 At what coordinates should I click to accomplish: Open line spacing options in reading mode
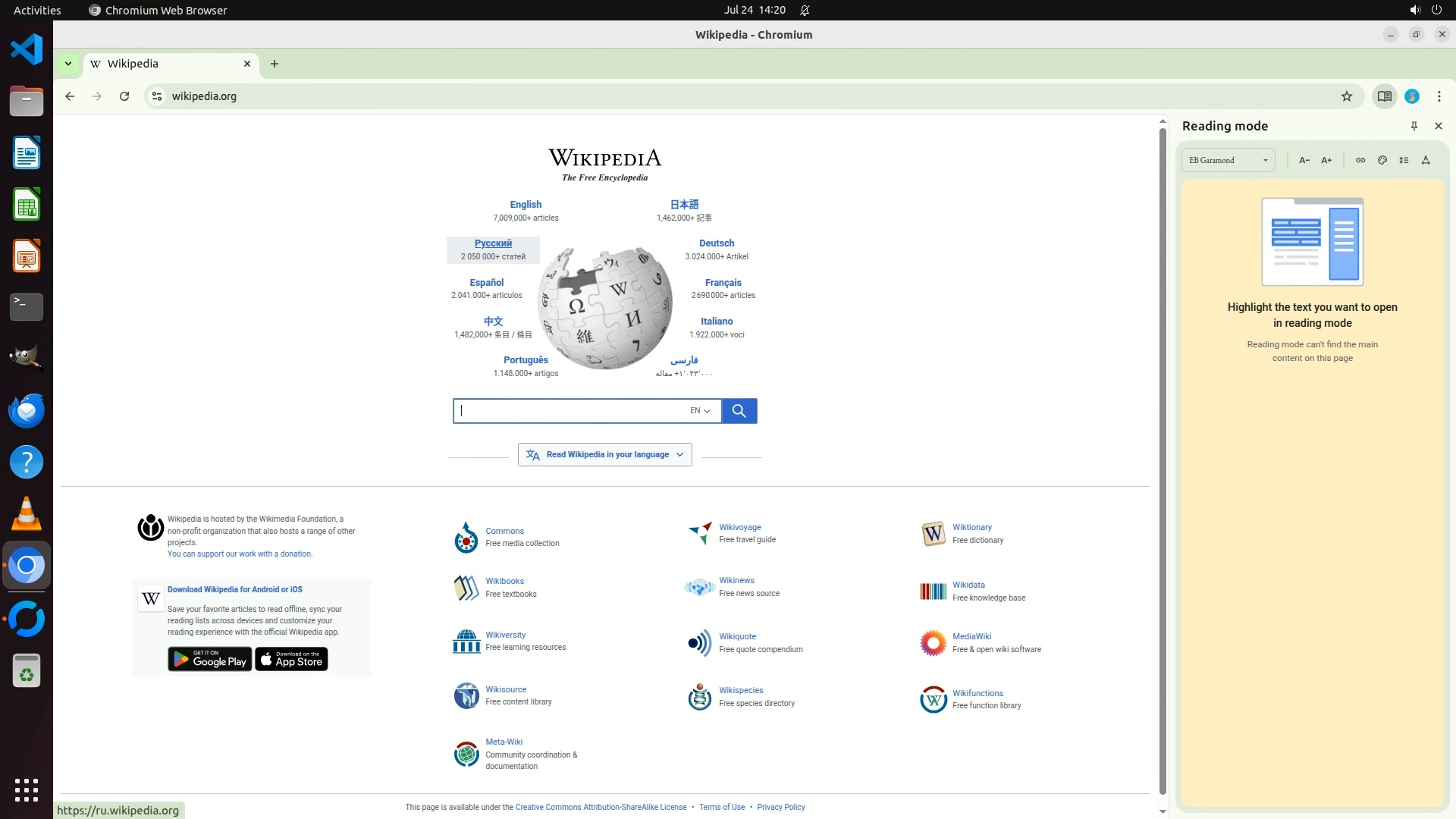pos(1404,160)
